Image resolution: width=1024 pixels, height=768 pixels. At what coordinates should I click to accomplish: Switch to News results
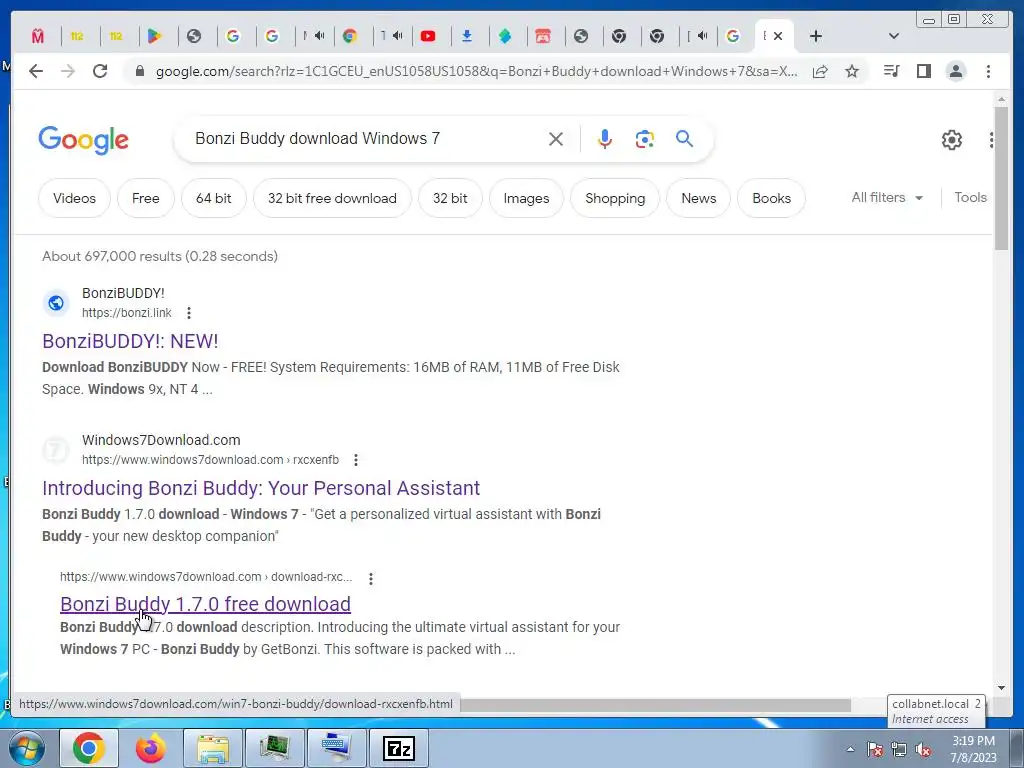[x=699, y=198]
